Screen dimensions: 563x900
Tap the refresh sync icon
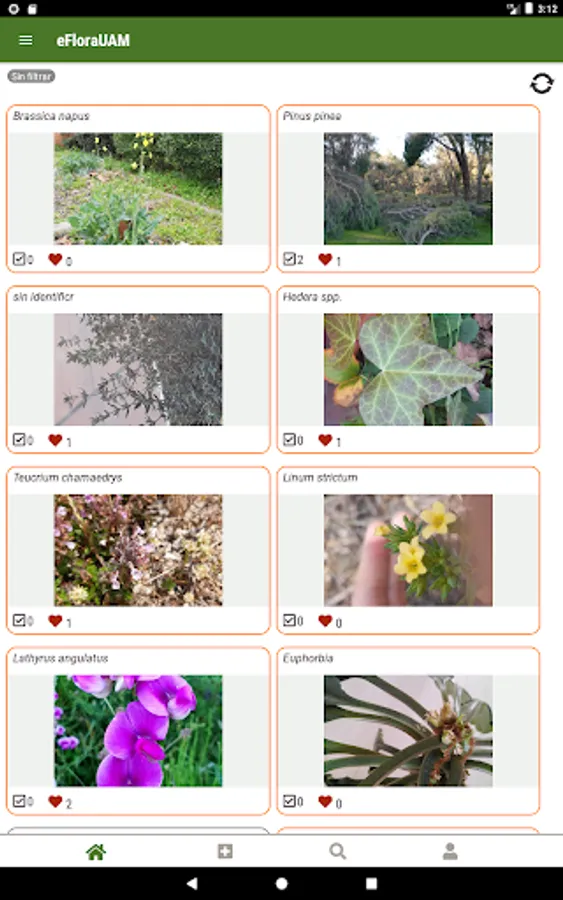(541, 84)
